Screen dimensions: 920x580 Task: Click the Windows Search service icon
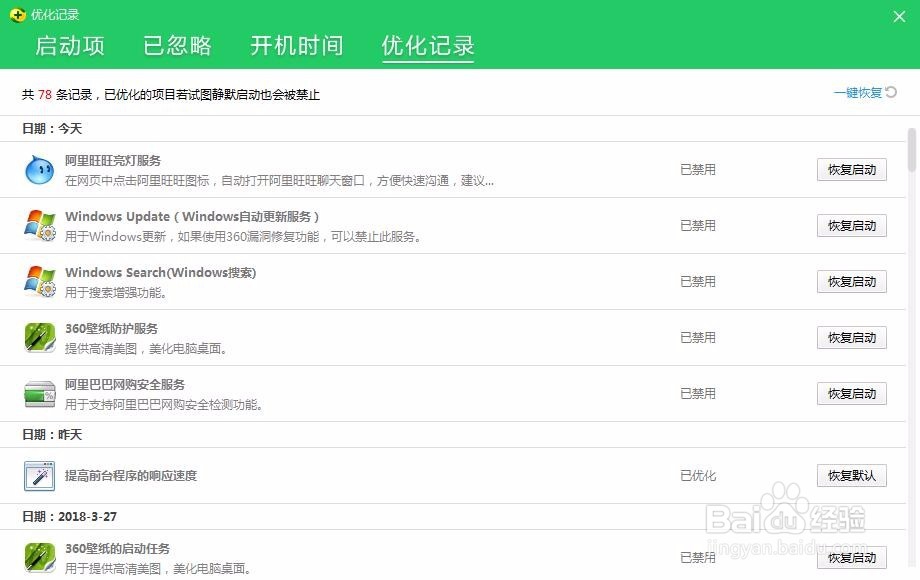(40, 281)
